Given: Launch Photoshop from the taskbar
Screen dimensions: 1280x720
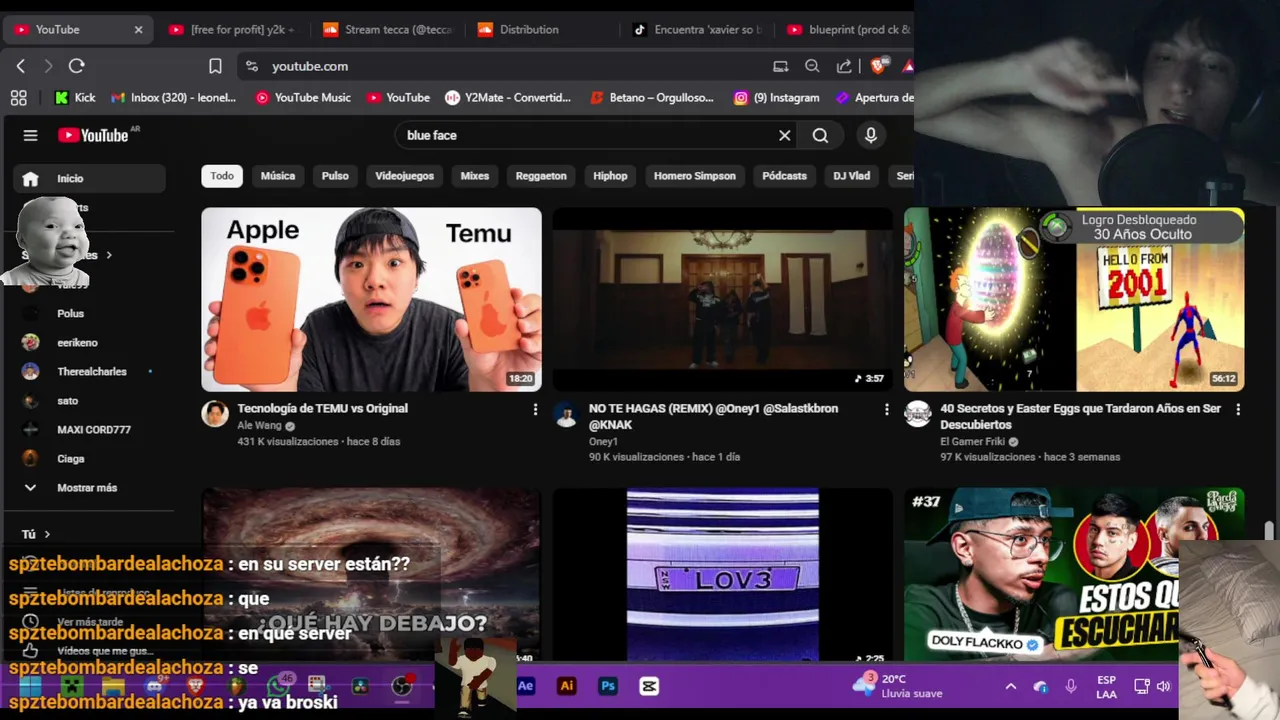Looking at the screenshot, I should pos(608,686).
